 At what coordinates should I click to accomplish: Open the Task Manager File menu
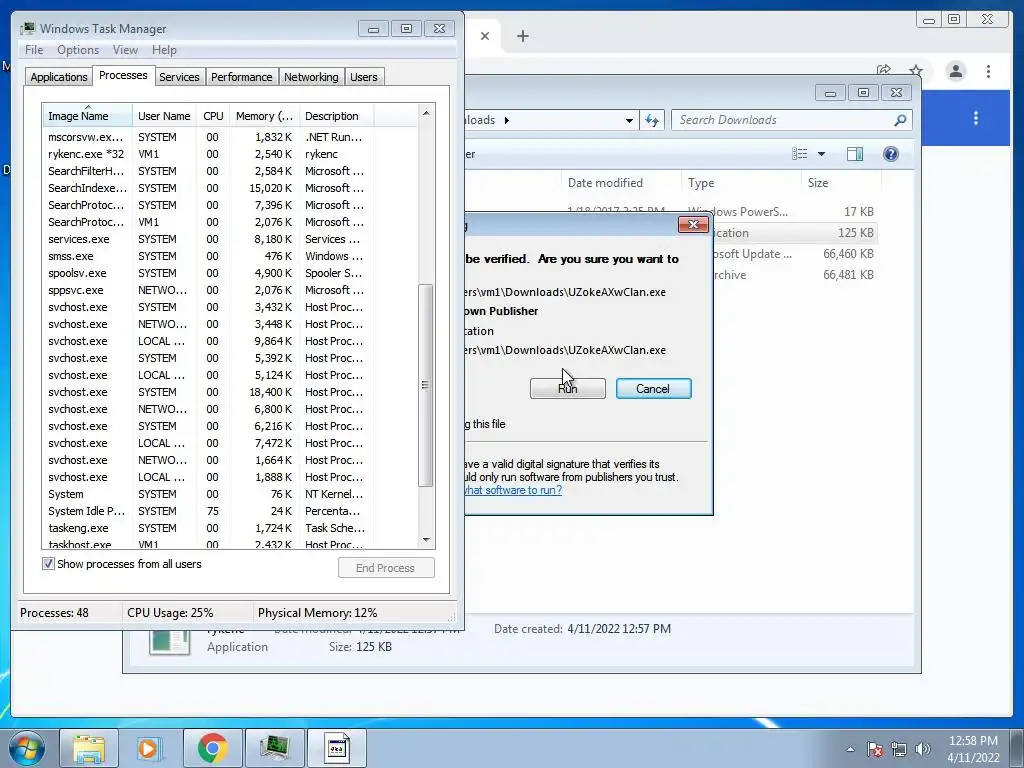[34, 50]
